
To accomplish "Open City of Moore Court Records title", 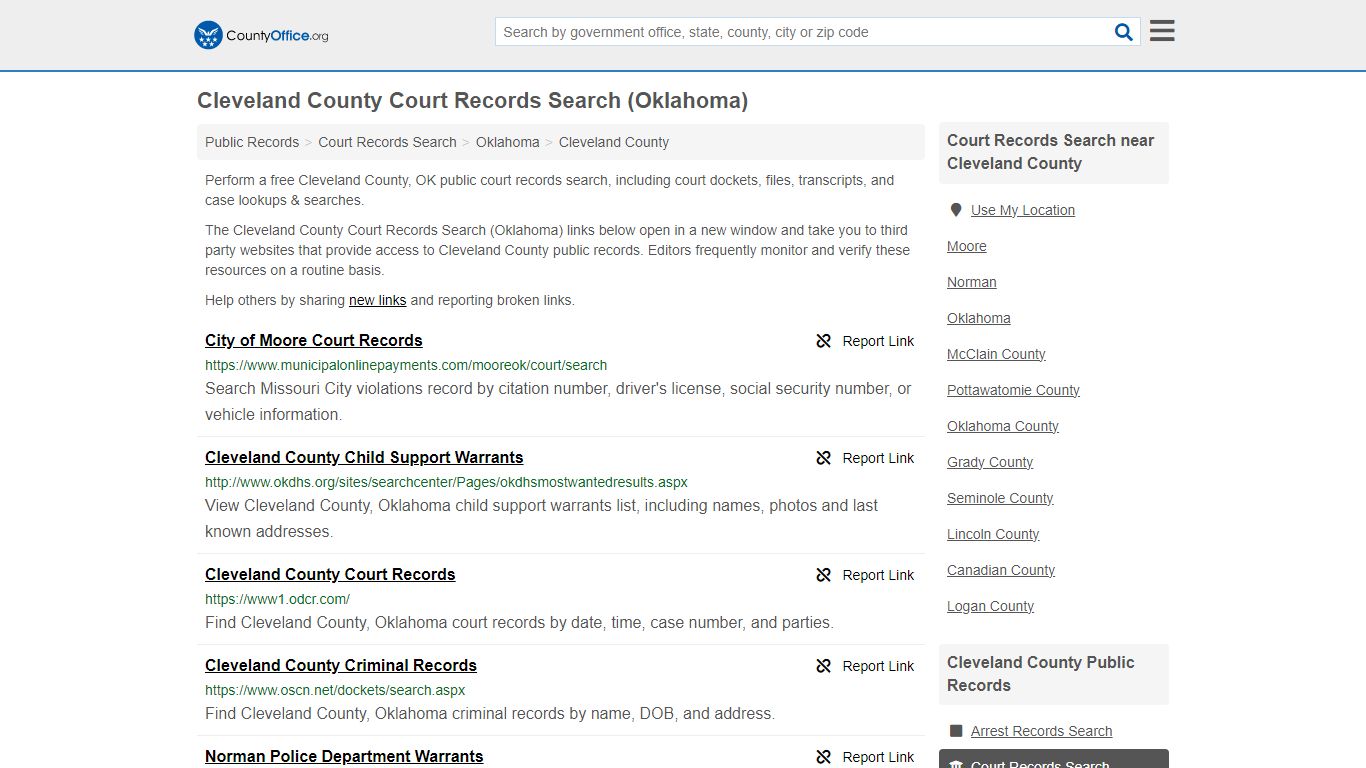I will (x=314, y=340).
